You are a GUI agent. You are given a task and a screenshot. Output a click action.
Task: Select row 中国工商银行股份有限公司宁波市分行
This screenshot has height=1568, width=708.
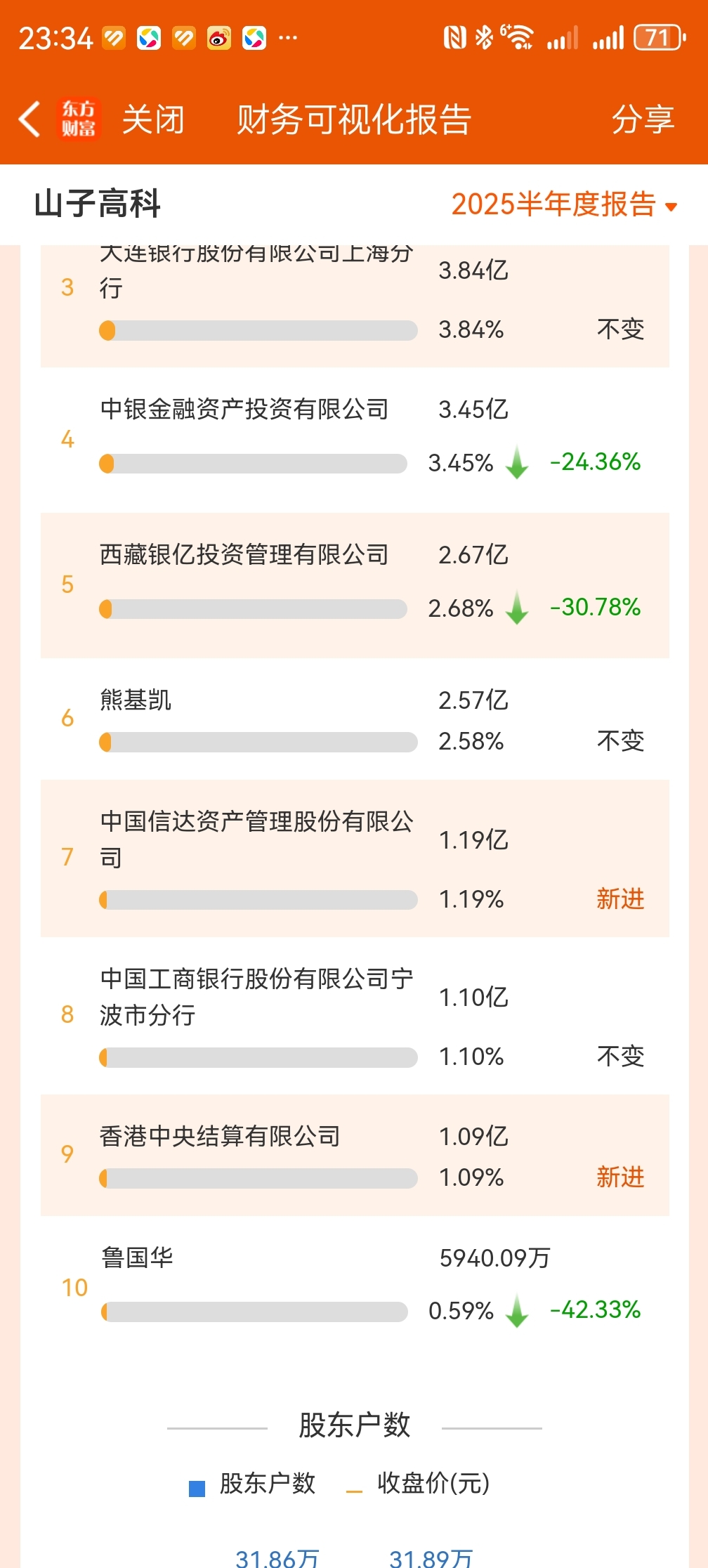[355, 1016]
